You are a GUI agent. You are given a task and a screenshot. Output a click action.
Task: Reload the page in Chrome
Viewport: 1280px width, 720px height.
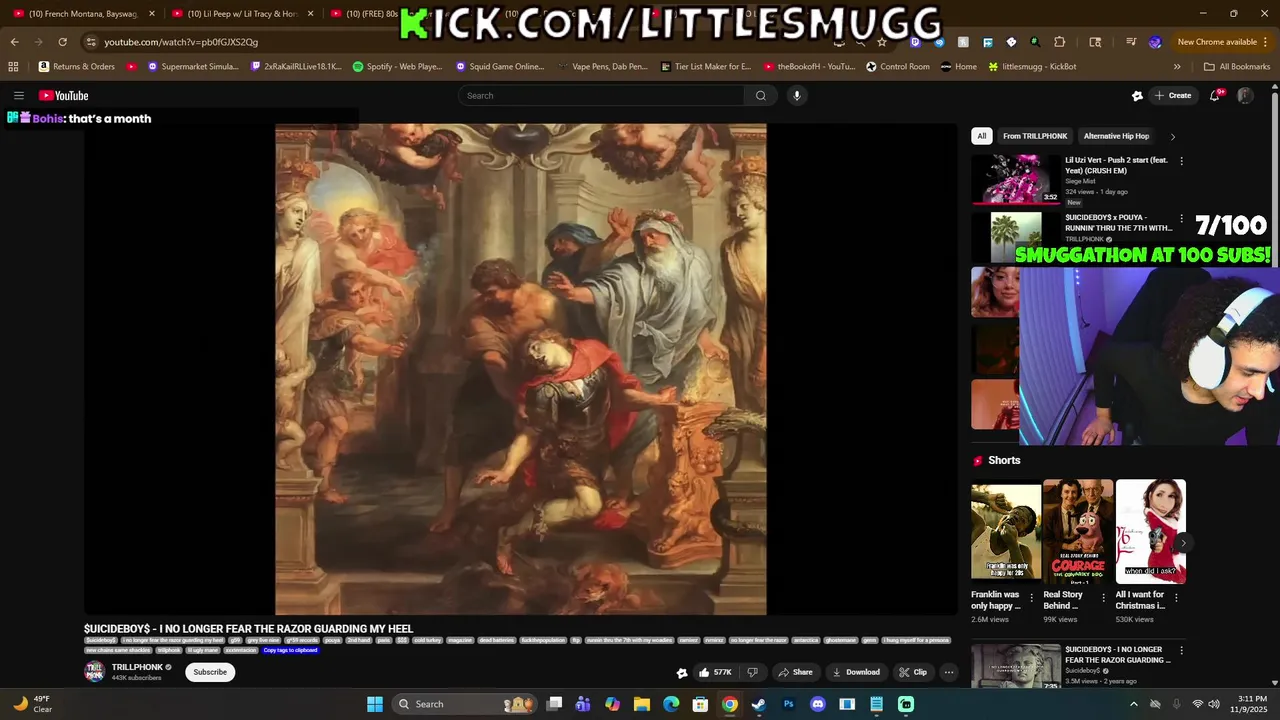coord(62,42)
